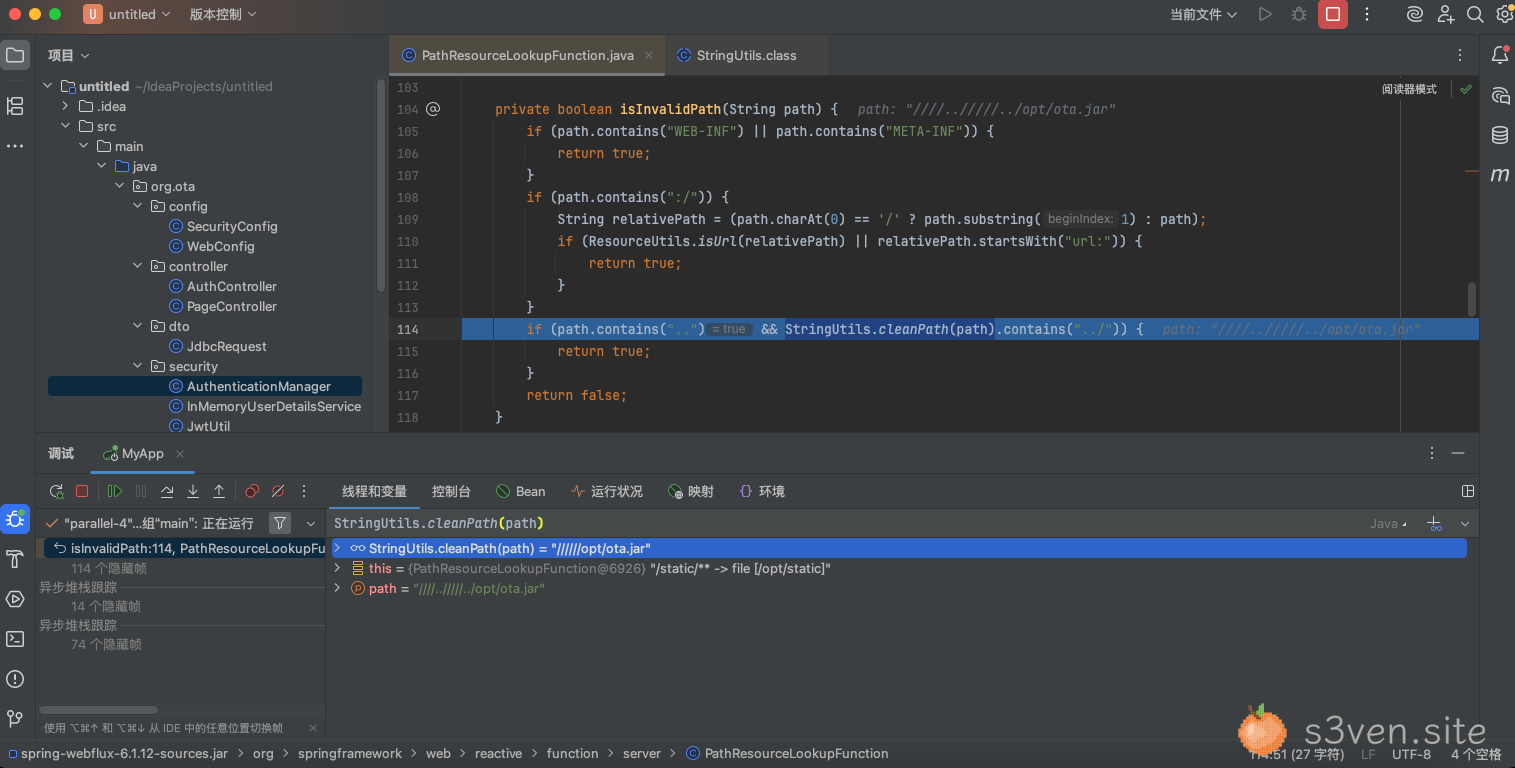Stop the debug session in debug toolbar

82,491
